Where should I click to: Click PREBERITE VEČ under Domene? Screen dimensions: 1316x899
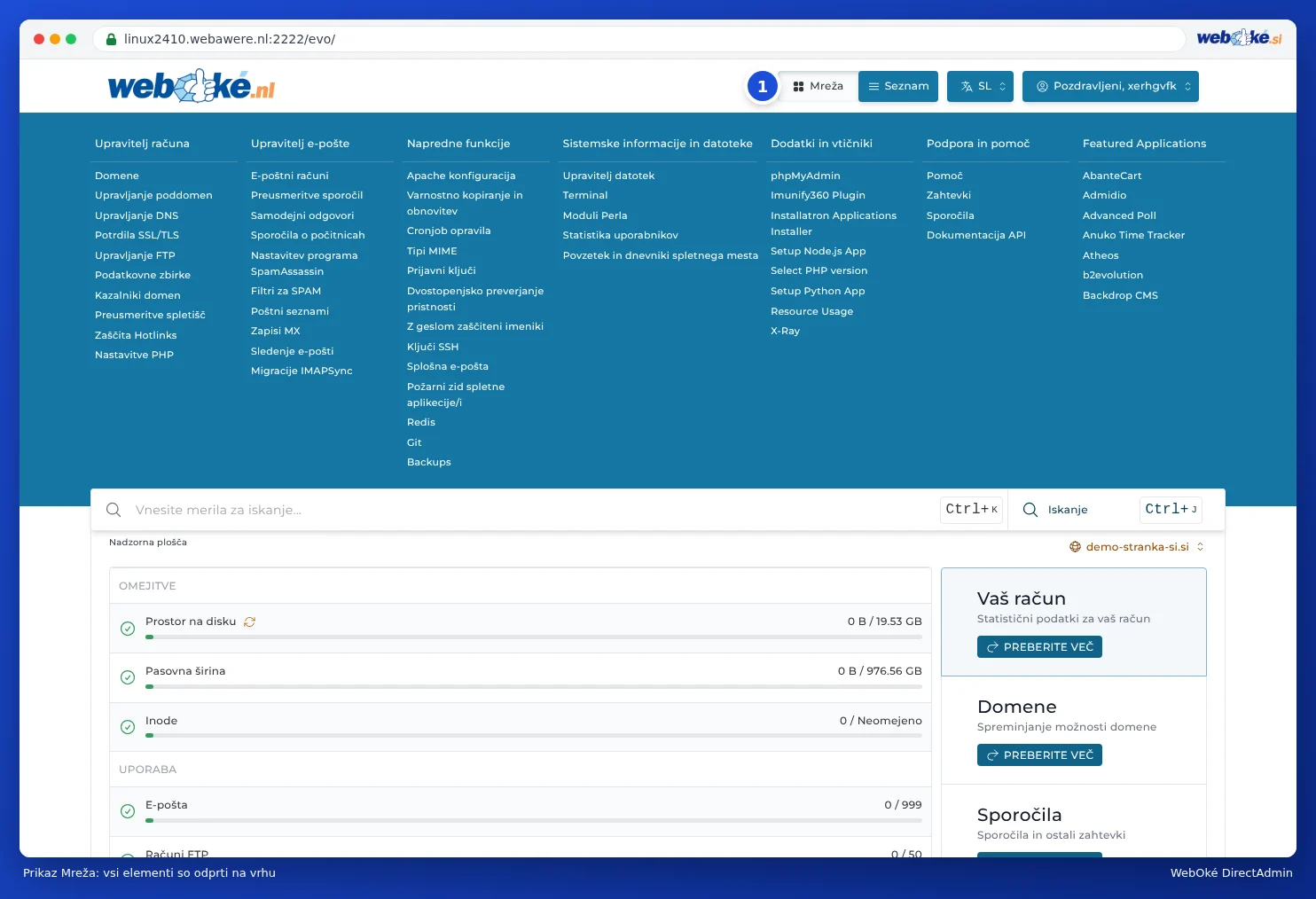click(1039, 755)
